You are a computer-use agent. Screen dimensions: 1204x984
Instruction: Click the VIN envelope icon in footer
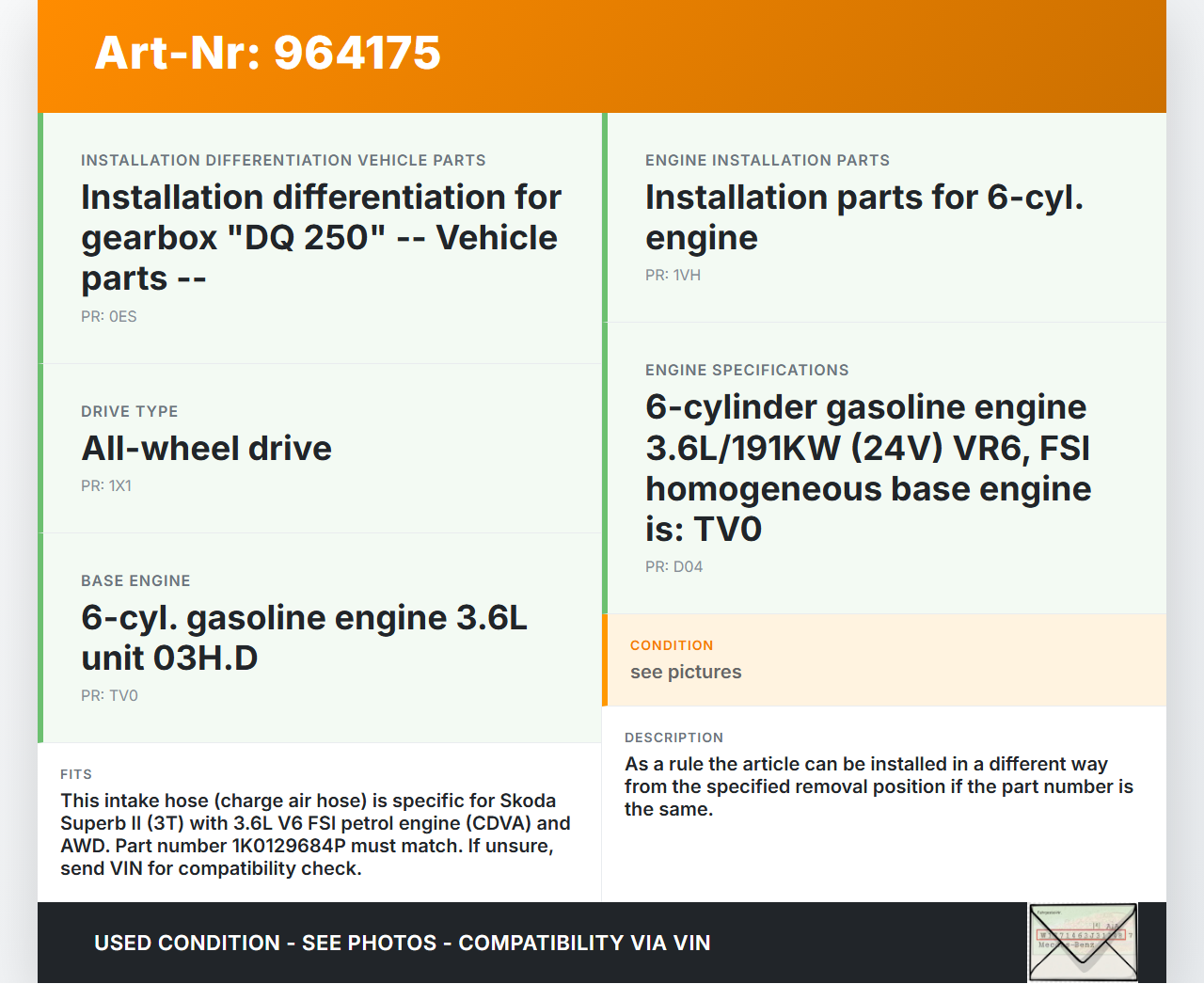point(1083,943)
